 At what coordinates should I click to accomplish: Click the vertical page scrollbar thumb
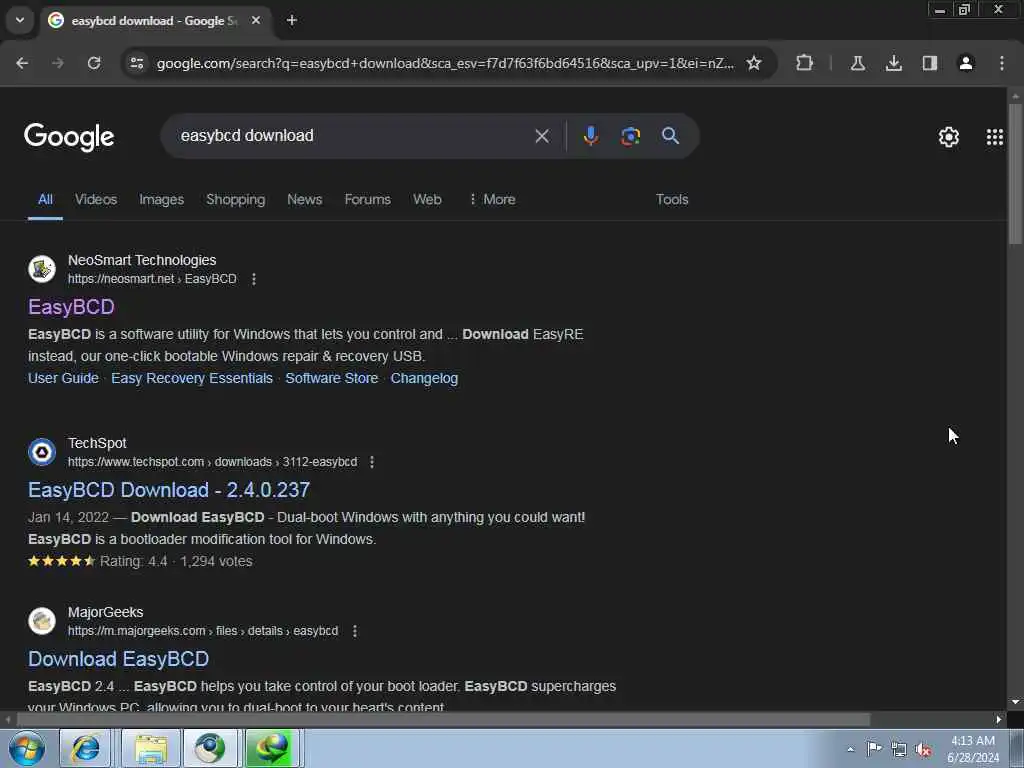coord(1015,174)
